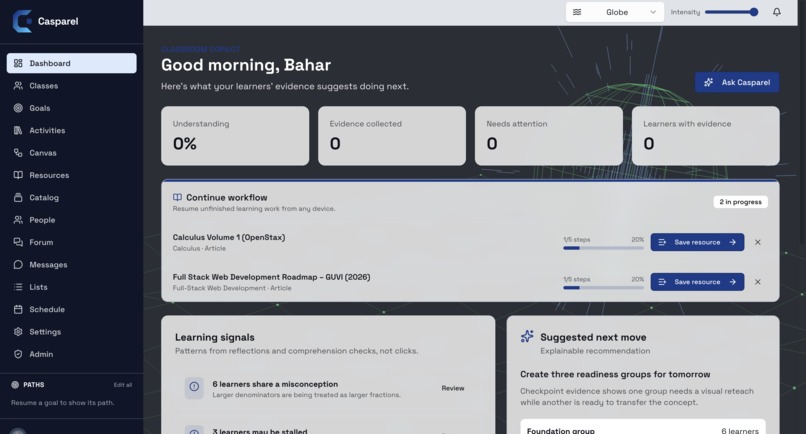Open the Canvas menu item

pyautogui.click(x=71, y=153)
